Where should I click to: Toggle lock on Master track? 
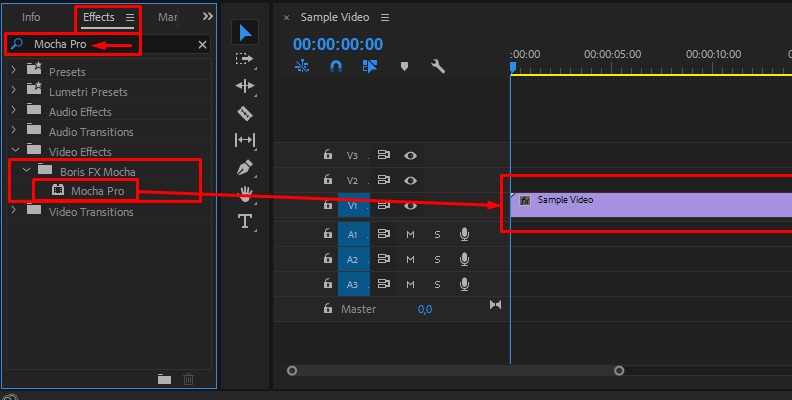tap(328, 308)
